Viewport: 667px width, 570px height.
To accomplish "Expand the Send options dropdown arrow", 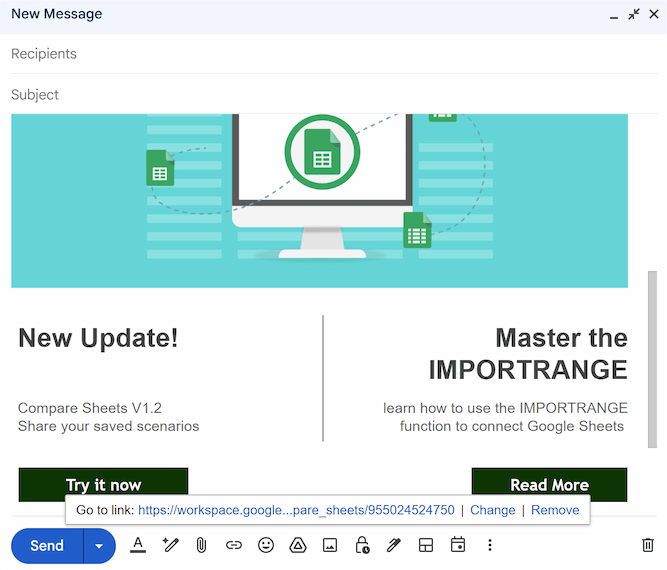I will click(98, 546).
